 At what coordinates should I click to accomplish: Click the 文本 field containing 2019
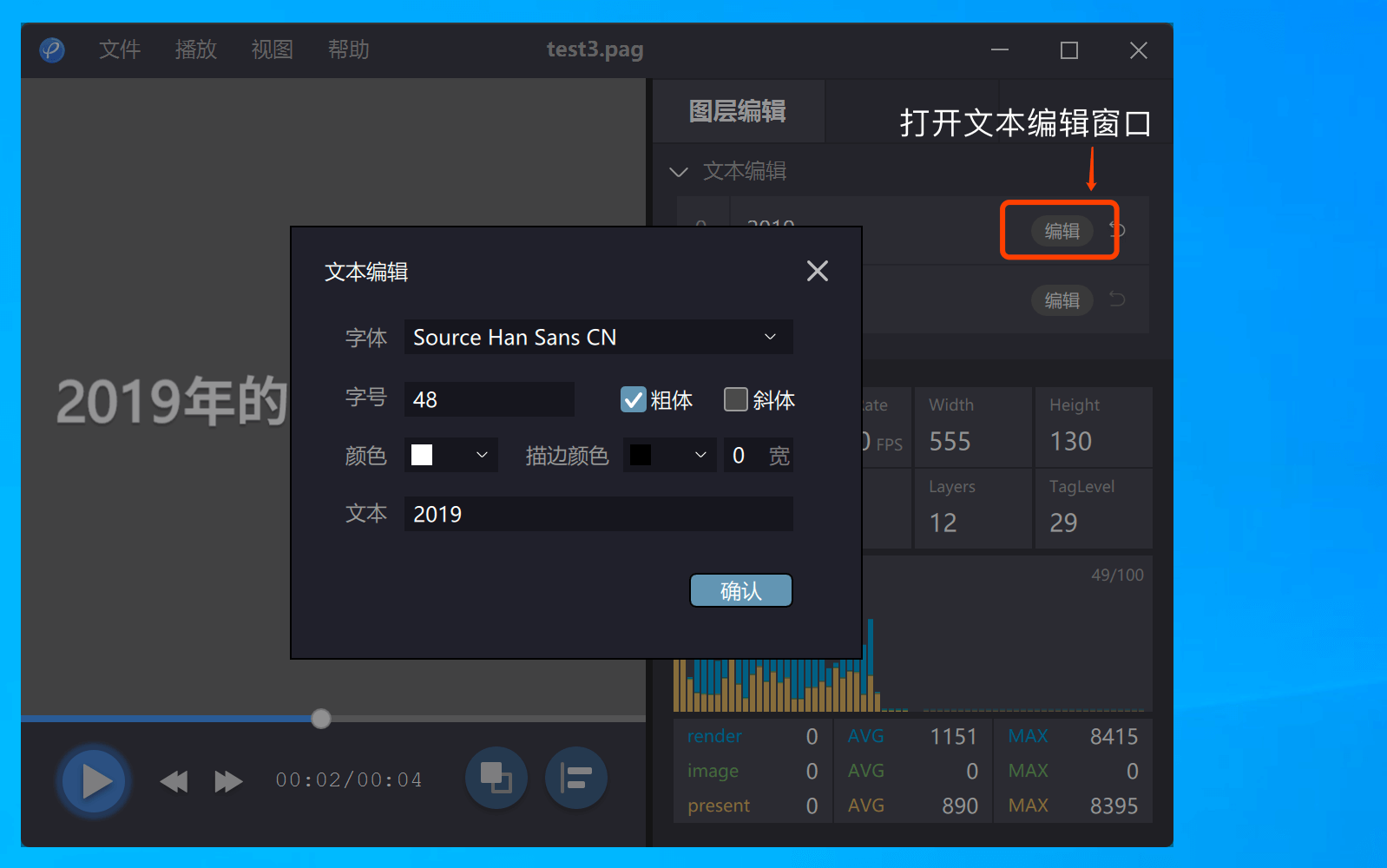click(x=598, y=514)
